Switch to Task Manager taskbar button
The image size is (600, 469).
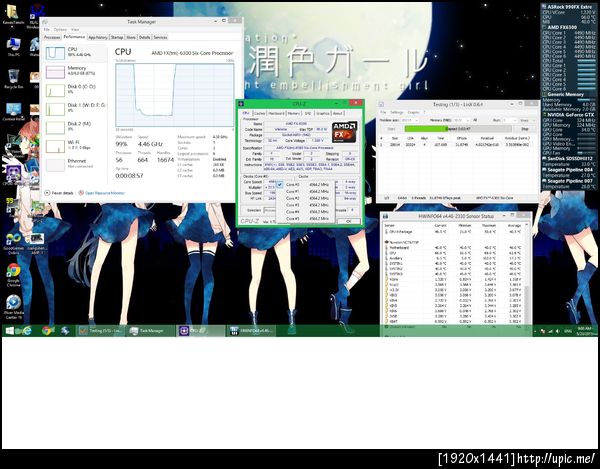(x=151, y=331)
